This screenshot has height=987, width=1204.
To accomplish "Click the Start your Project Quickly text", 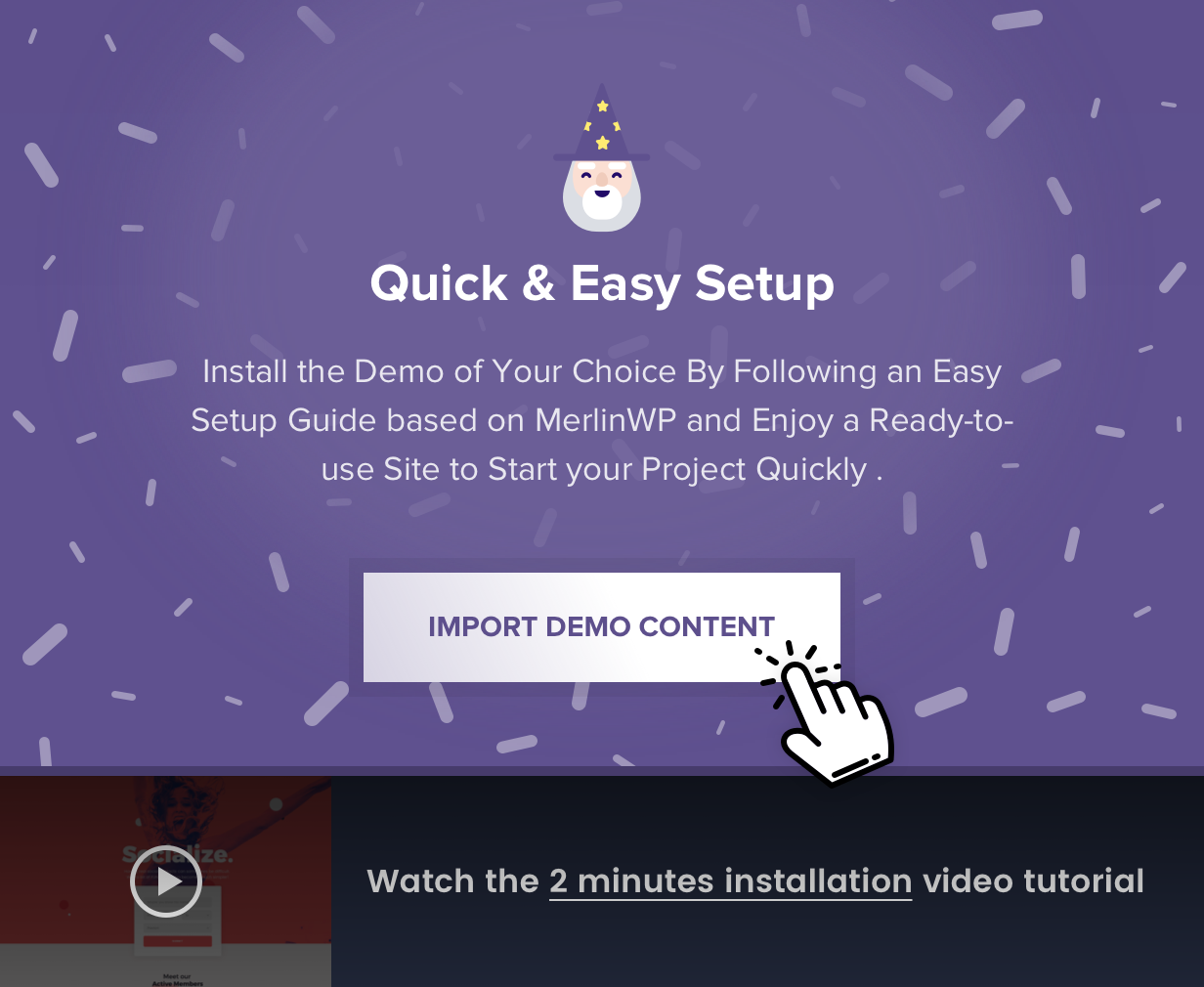I will [677, 469].
